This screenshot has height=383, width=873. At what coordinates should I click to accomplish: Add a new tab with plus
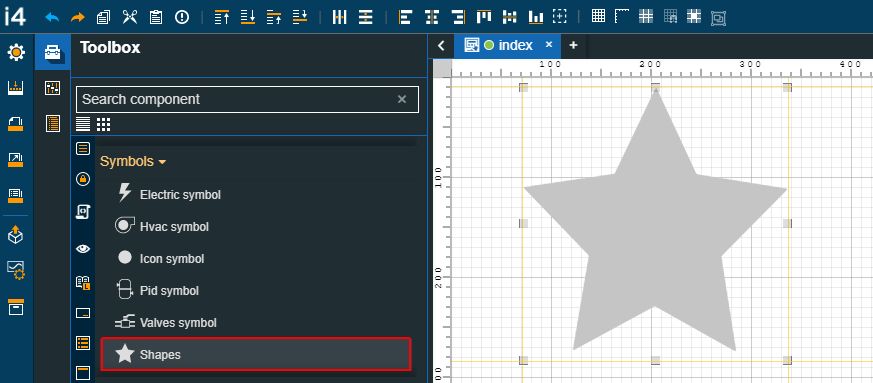click(573, 46)
